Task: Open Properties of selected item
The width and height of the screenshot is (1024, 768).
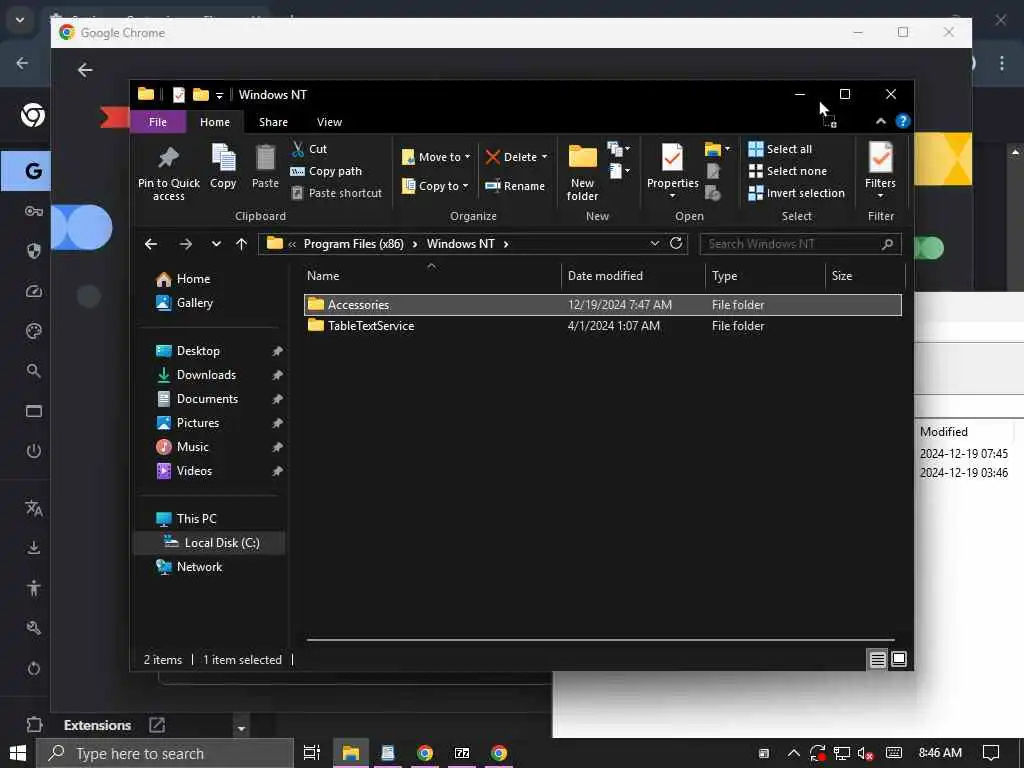Action: 673,171
